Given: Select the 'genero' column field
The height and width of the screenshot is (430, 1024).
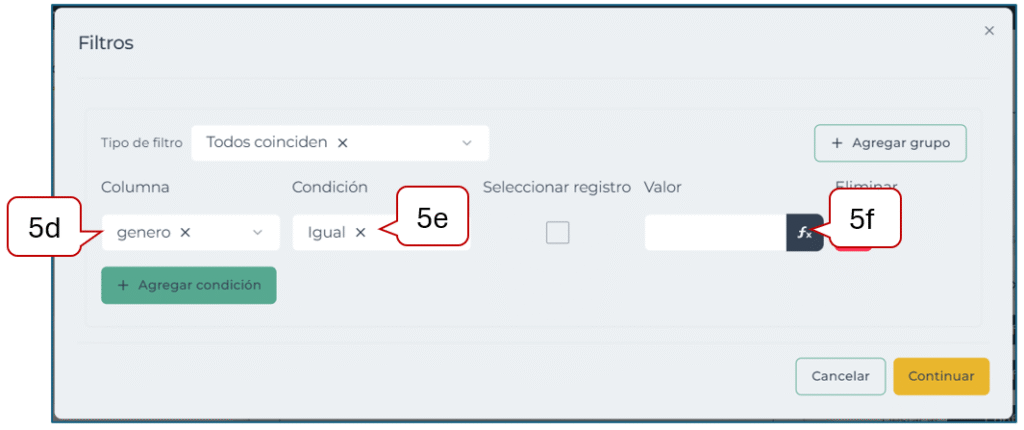Looking at the screenshot, I should tap(143, 232).
